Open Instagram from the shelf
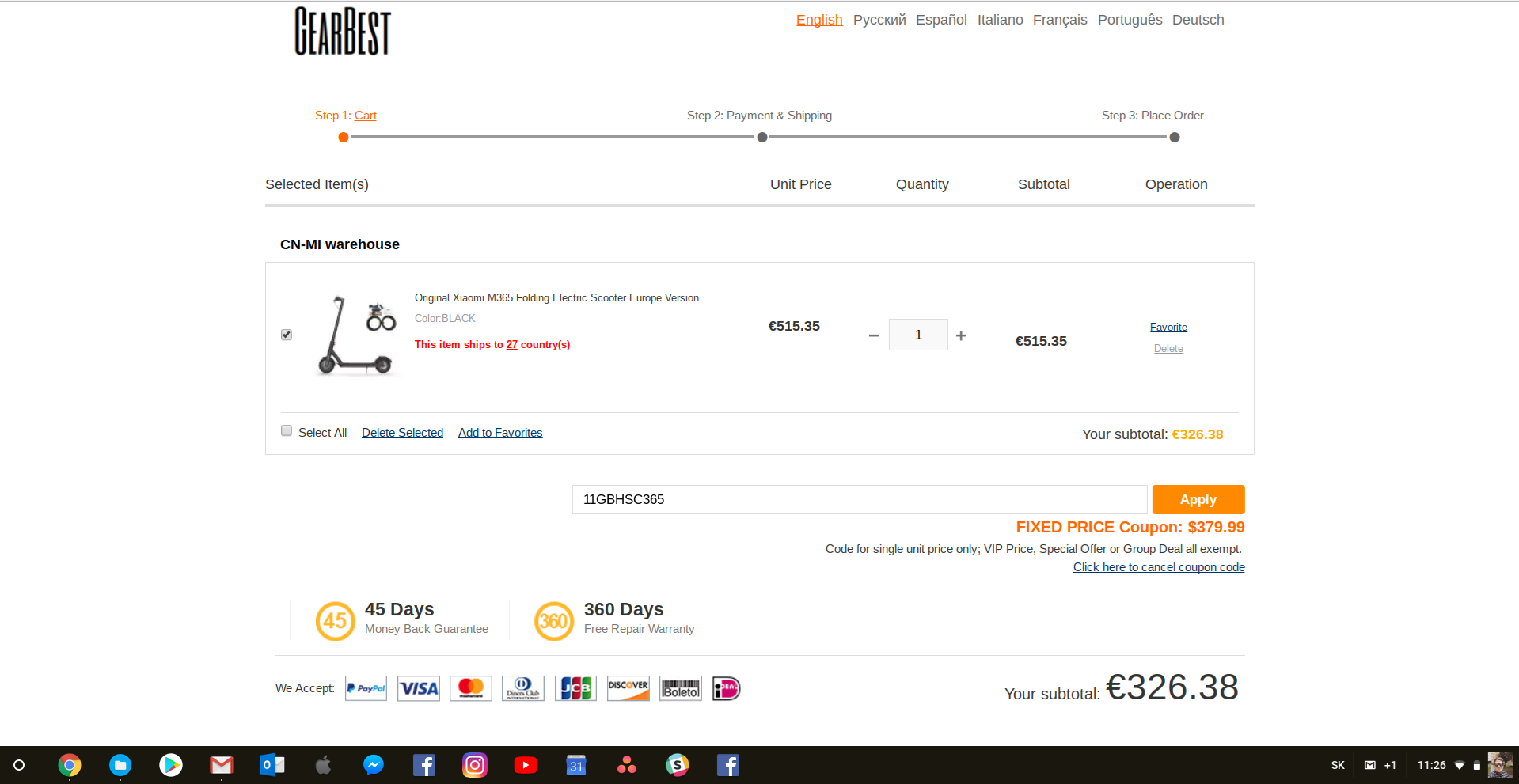 pos(475,765)
